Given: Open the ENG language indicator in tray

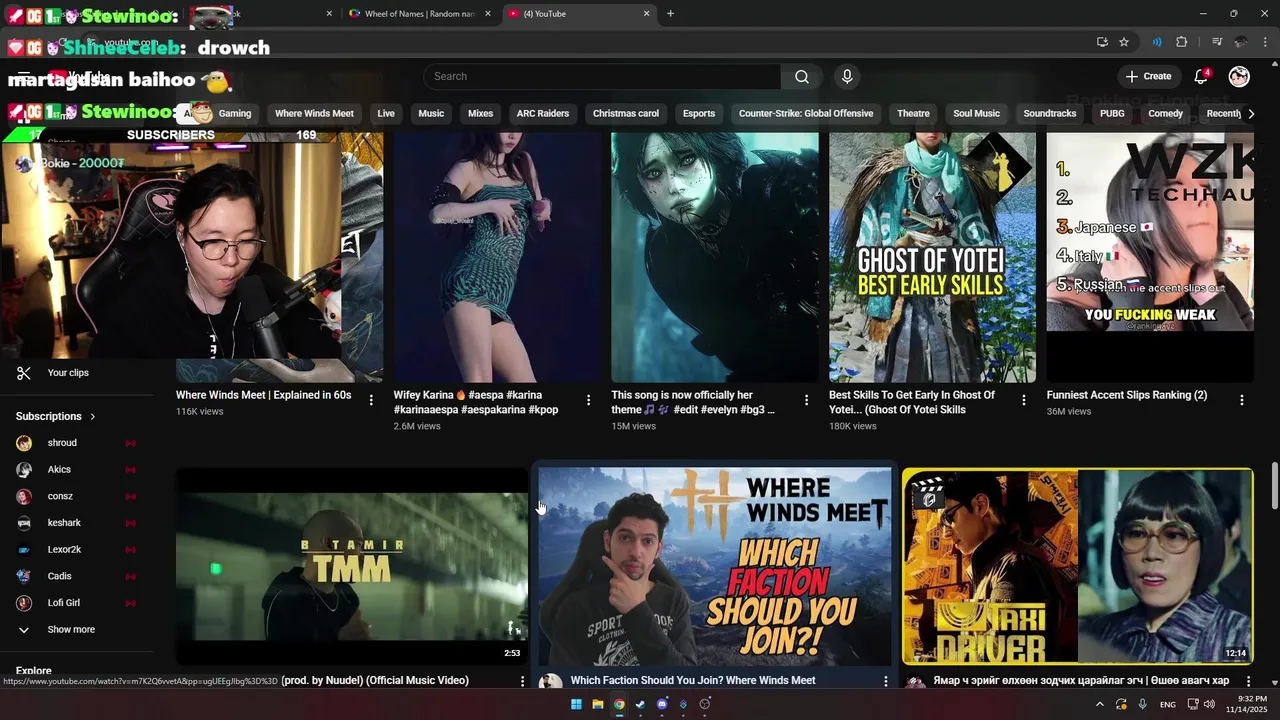Looking at the screenshot, I should pos(1168,705).
